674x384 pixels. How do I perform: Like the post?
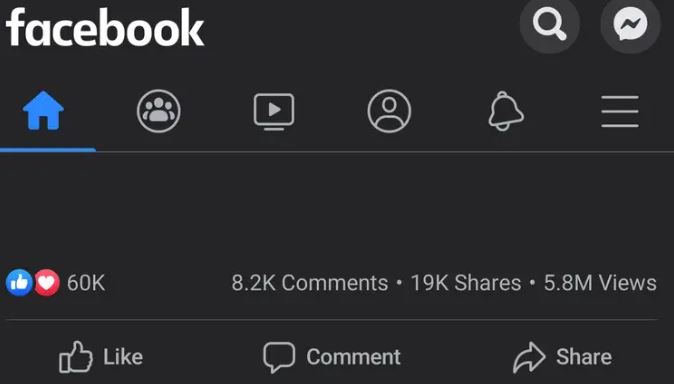pyautogui.click(x=101, y=357)
